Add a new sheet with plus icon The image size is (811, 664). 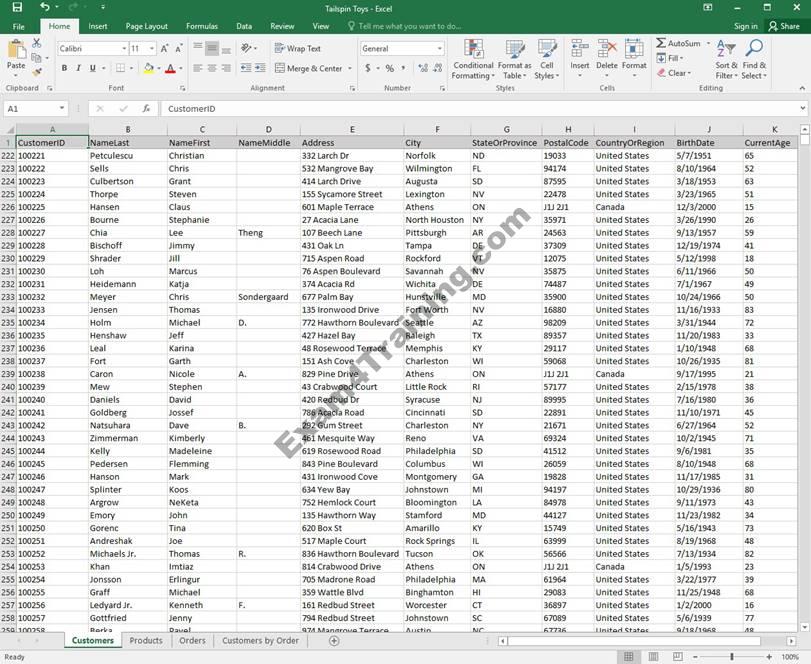point(334,641)
